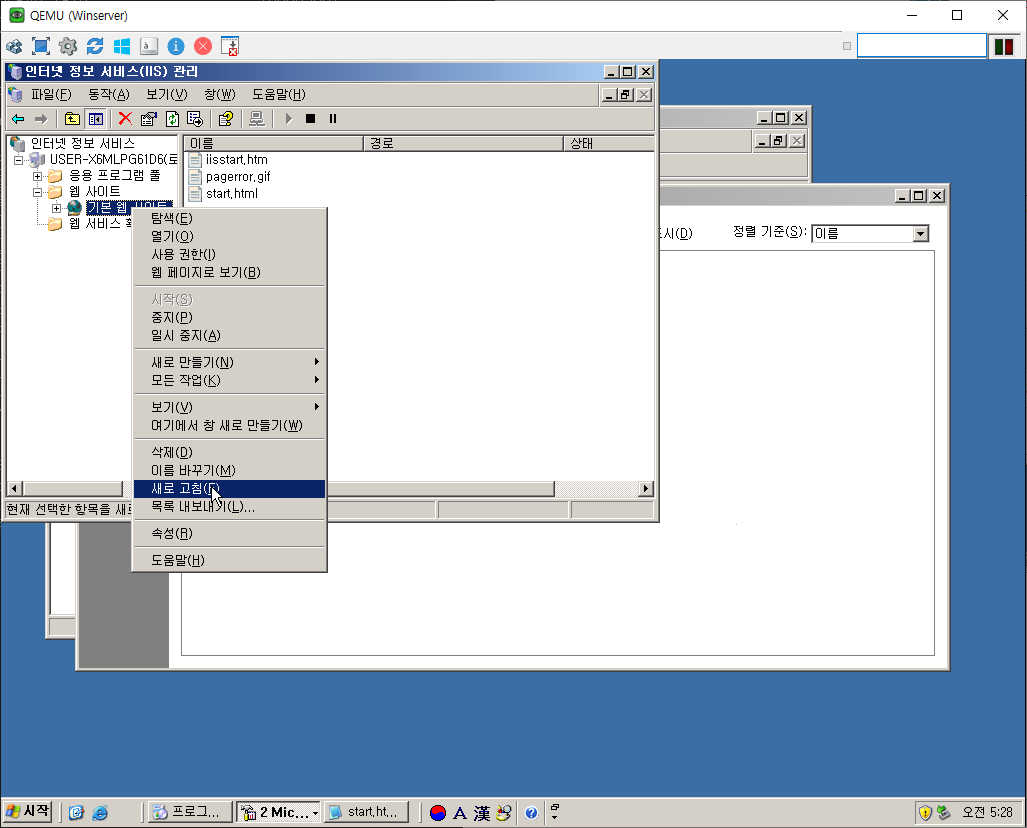
Task: Click QEMU red disconnect circle icon
Action: click(x=203, y=46)
